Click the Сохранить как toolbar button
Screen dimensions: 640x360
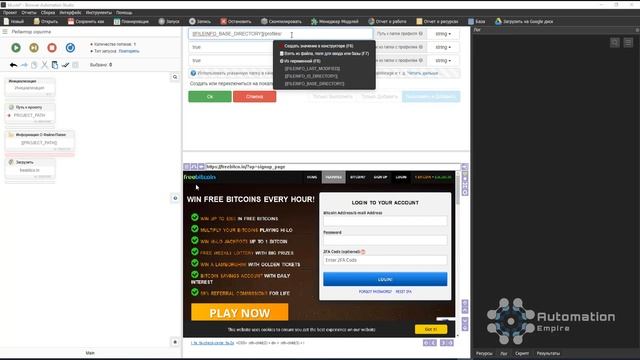pos(86,21)
